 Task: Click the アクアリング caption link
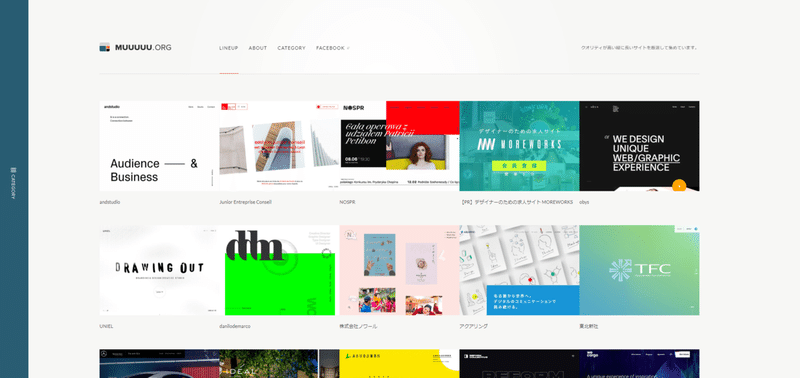coord(473,326)
